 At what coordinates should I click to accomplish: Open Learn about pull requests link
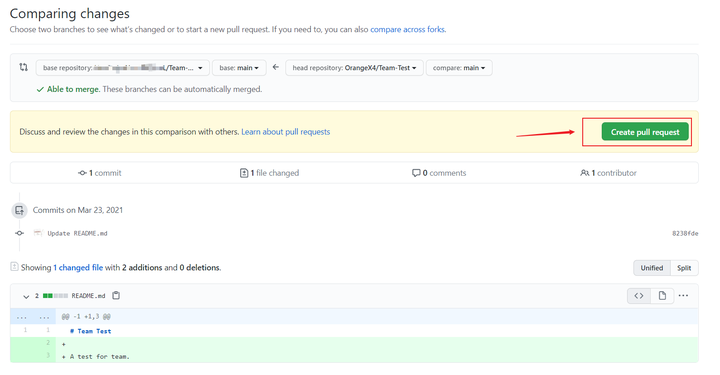[x=286, y=132]
